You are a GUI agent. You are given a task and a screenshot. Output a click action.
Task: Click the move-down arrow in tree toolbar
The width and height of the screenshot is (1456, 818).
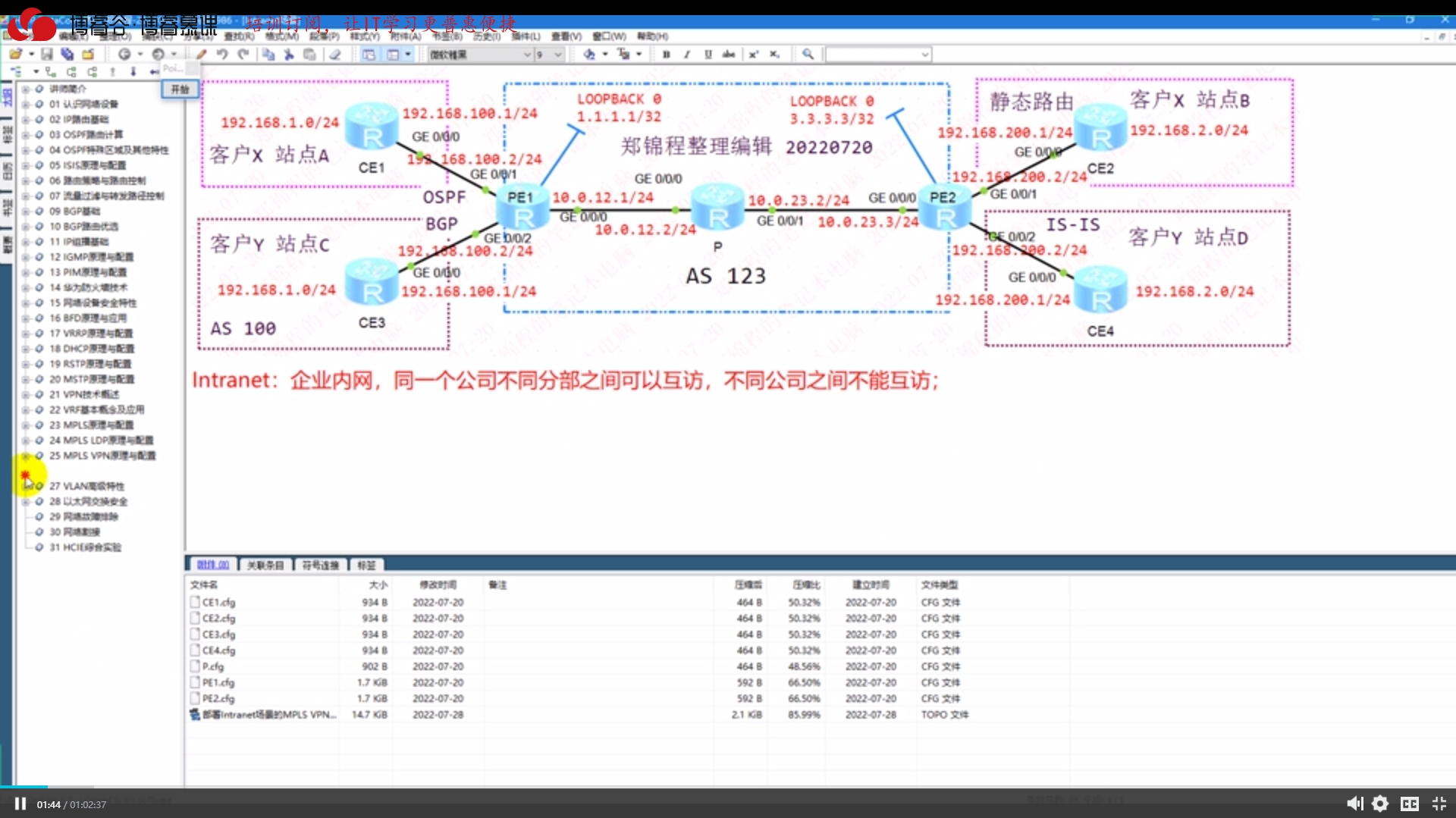pos(133,71)
